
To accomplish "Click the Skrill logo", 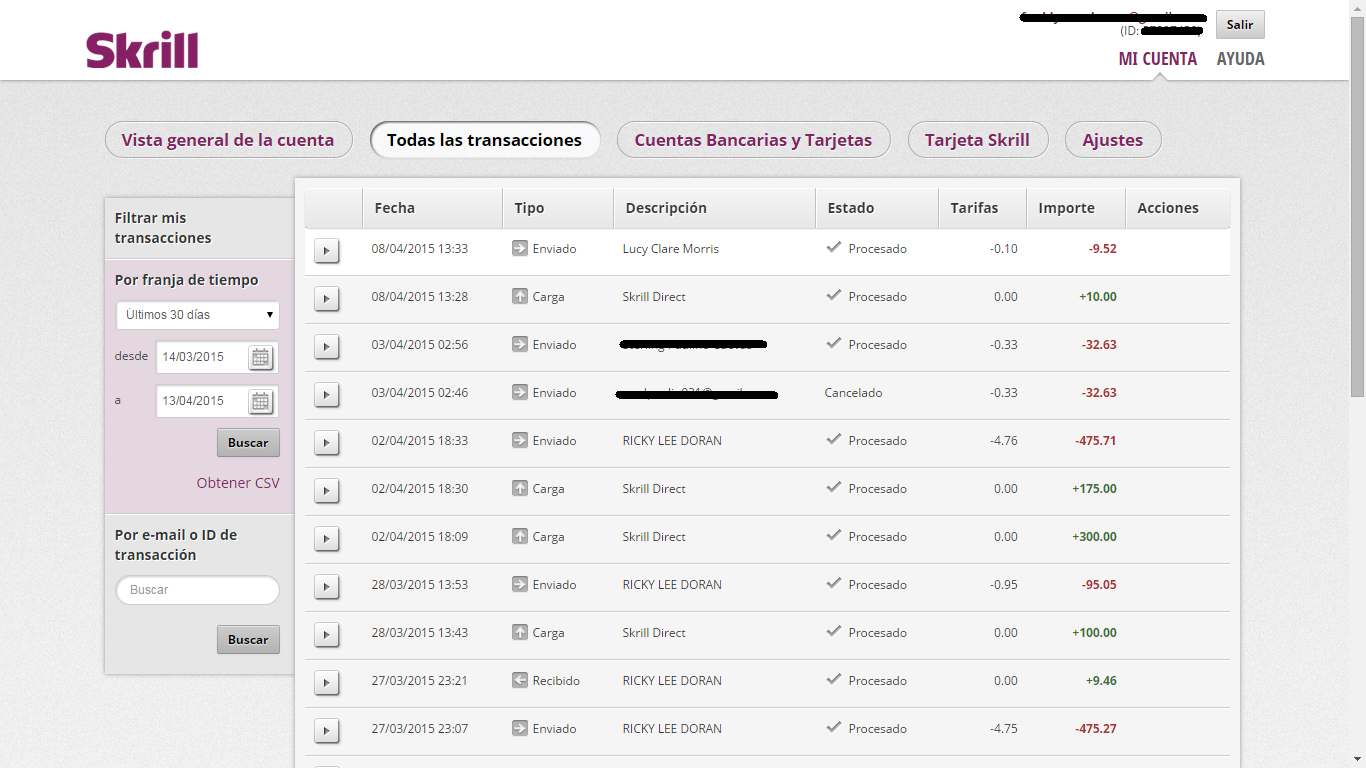I will (142, 50).
